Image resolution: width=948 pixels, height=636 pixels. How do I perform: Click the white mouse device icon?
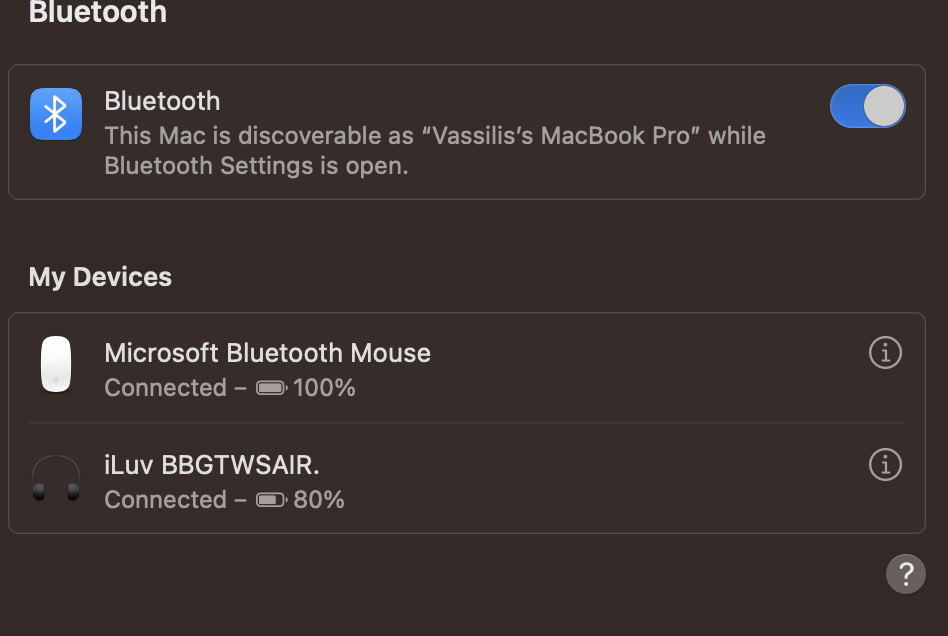pos(55,364)
